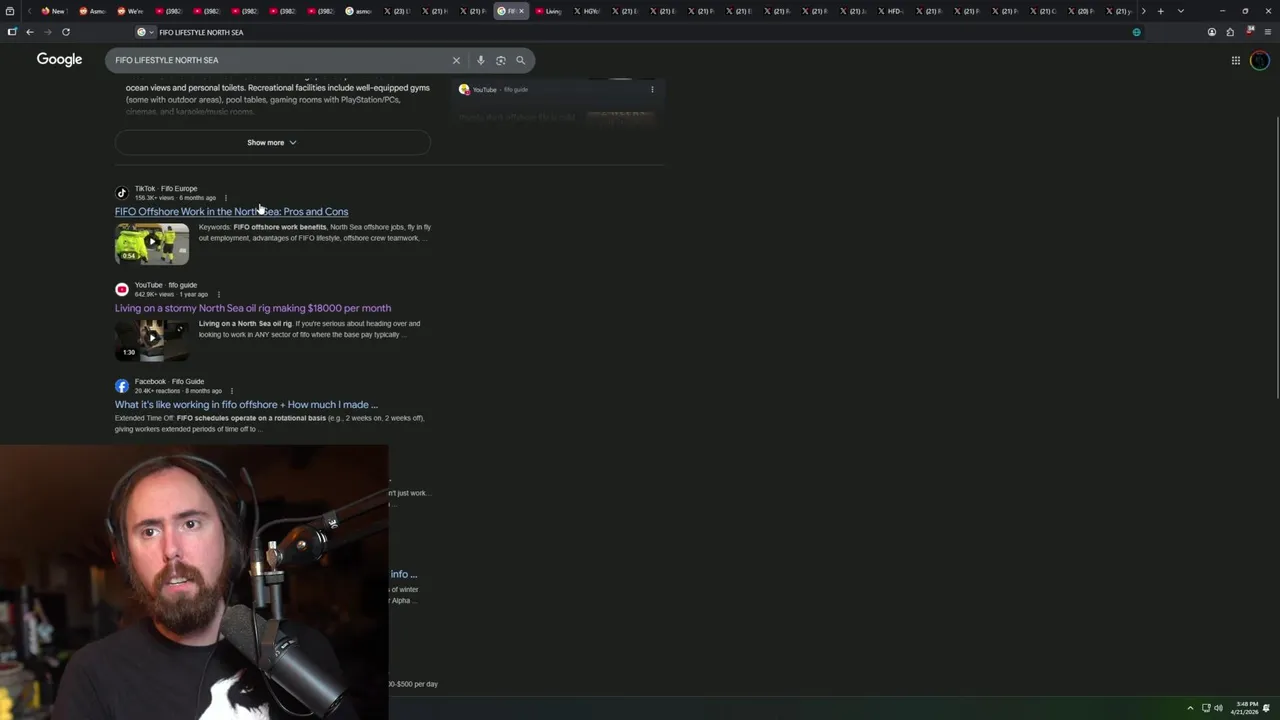Image resolution: width=1280 pixels, height=720 pixels.
Task: Open the browser hamburger menu
Action: tap(1267, 32)
